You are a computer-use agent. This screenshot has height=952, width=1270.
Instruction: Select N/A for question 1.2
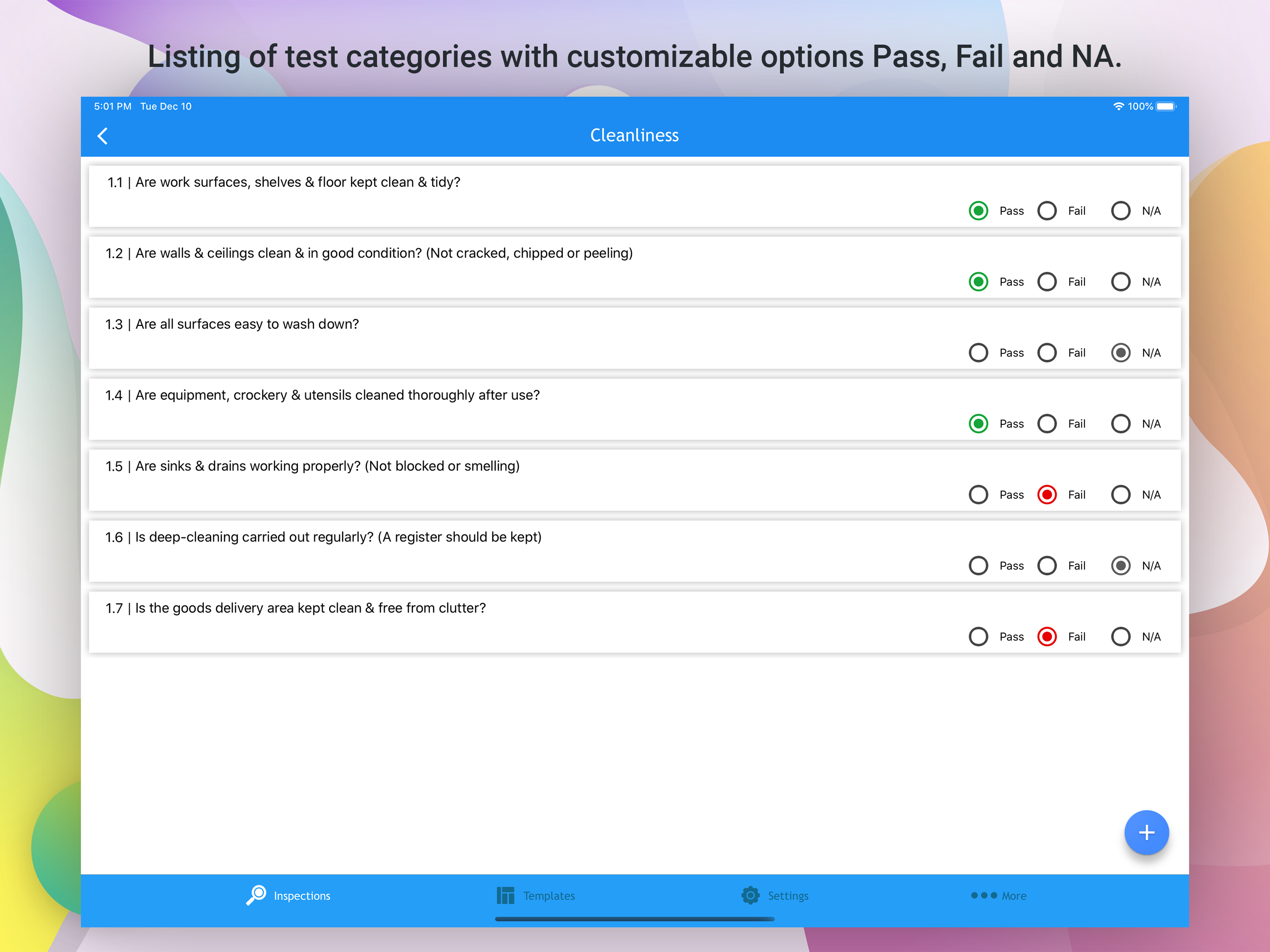(1120, 282)
